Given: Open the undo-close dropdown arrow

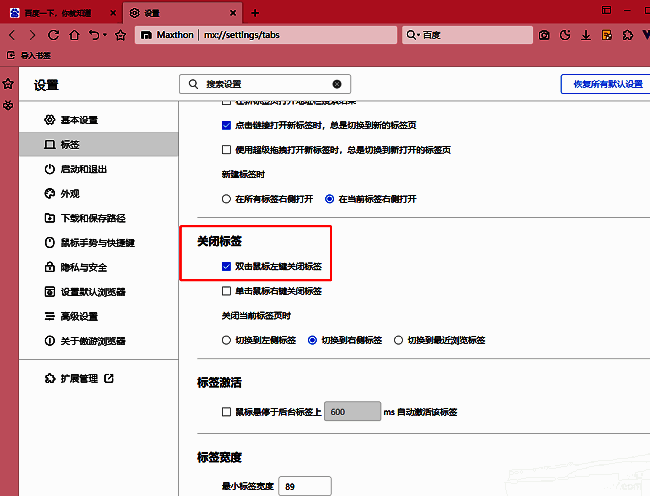Looking at the screenshot, I should (x=103, y=35).
